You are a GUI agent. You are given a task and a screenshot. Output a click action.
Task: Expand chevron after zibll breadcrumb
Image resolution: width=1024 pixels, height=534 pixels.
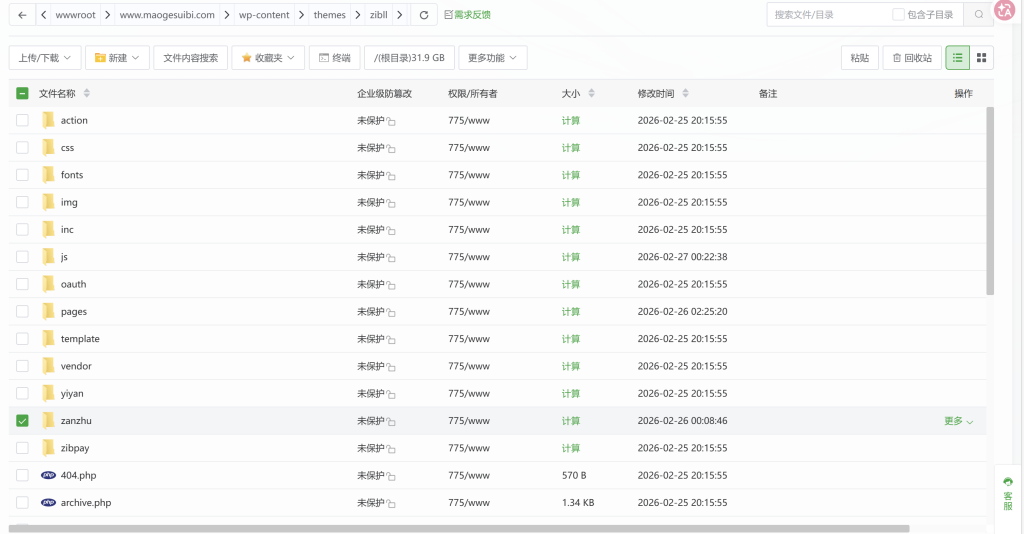400,15
